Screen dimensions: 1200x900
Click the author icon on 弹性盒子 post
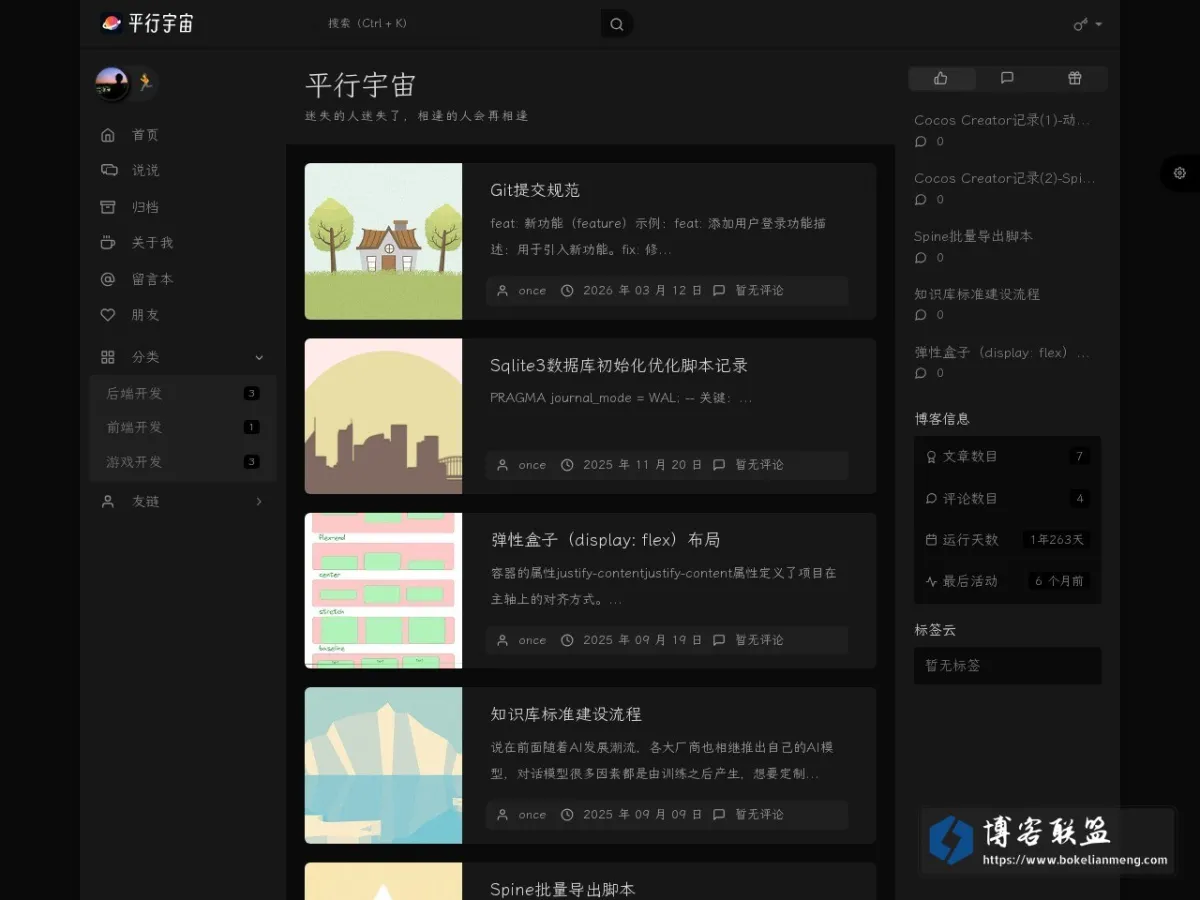[503, 640]
